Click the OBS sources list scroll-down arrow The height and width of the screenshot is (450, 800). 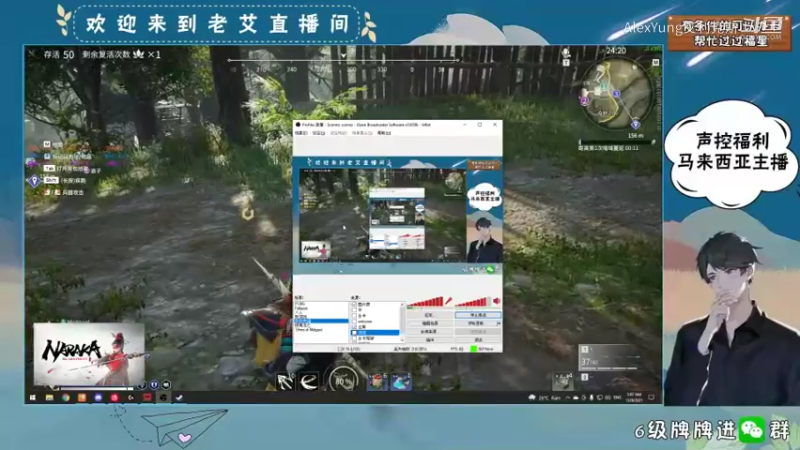402,340
